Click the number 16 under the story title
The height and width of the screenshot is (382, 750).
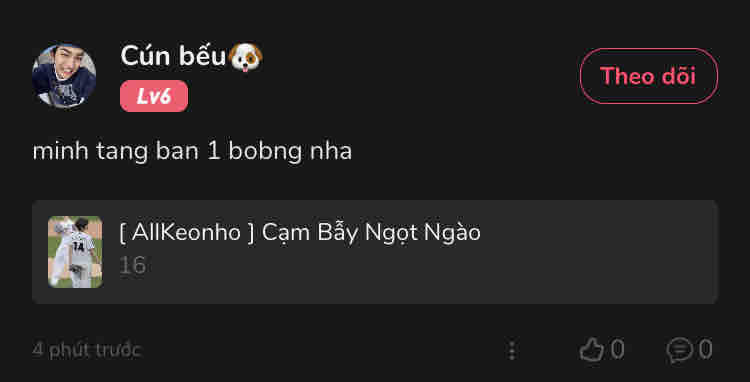(x=132, y=265)
